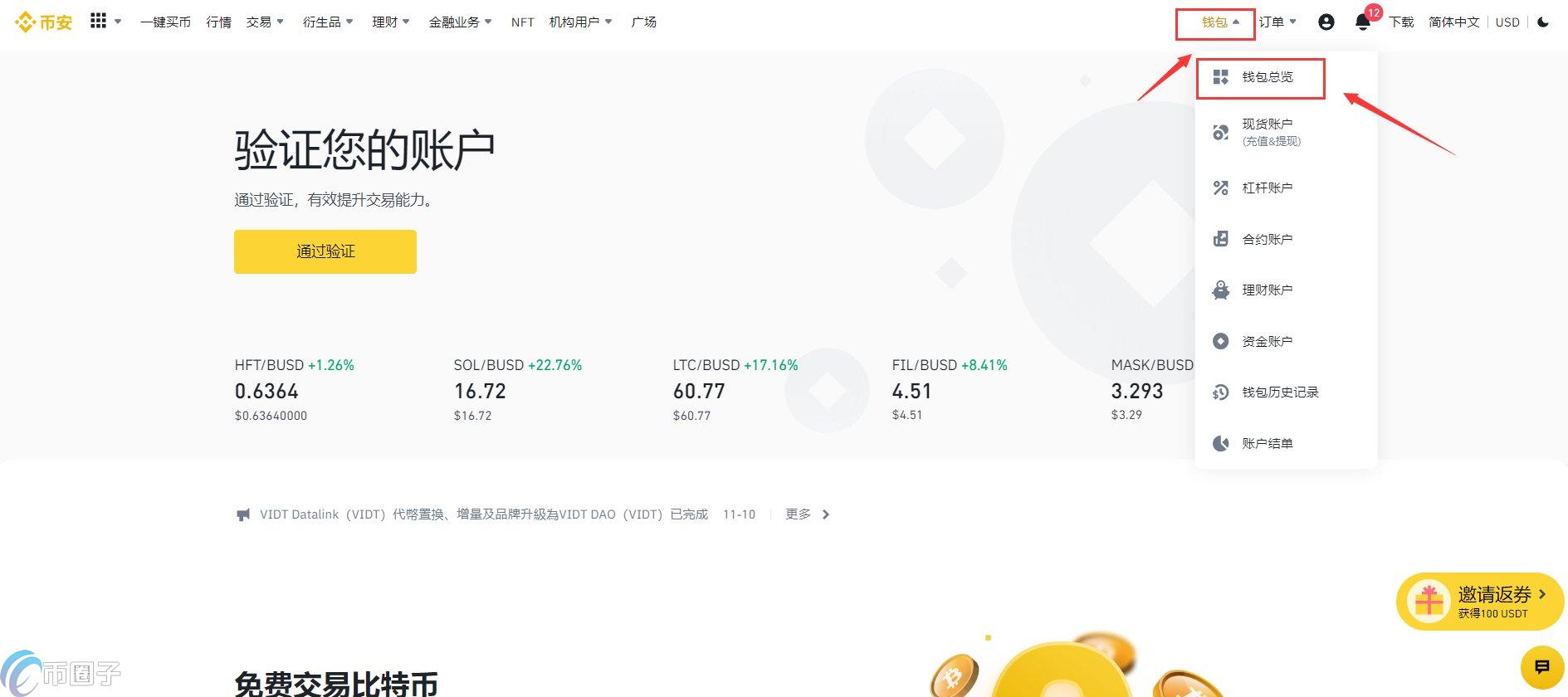This screenshot has width=1568, height=697.
Task: Click the 账户结单 statement pie icon
Action: point(1220,444)
